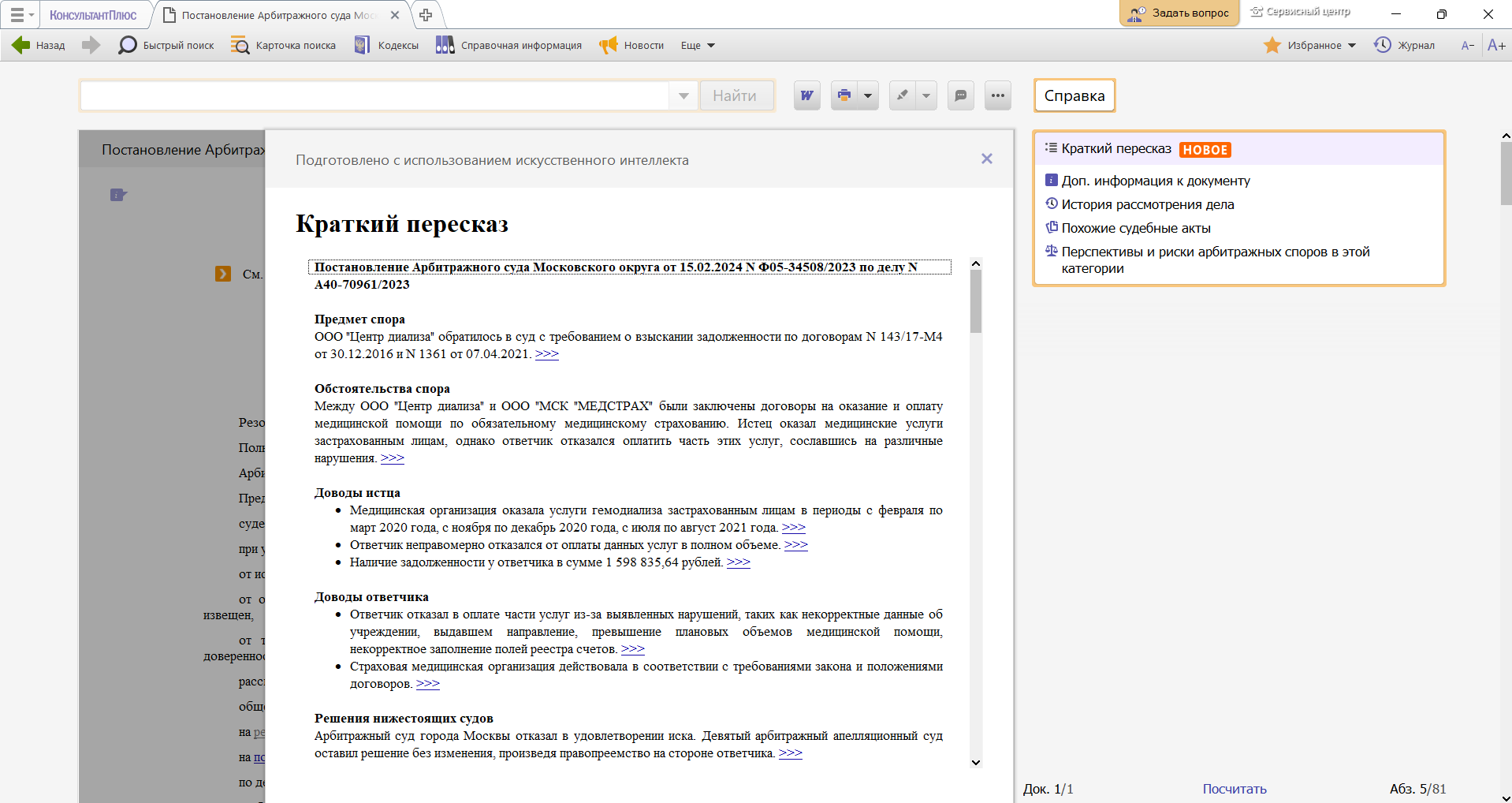Screen dimensions: 1512x803
Task: Follow >>> link after 1 598 835,64 рублей
Action: click(739, 562)
